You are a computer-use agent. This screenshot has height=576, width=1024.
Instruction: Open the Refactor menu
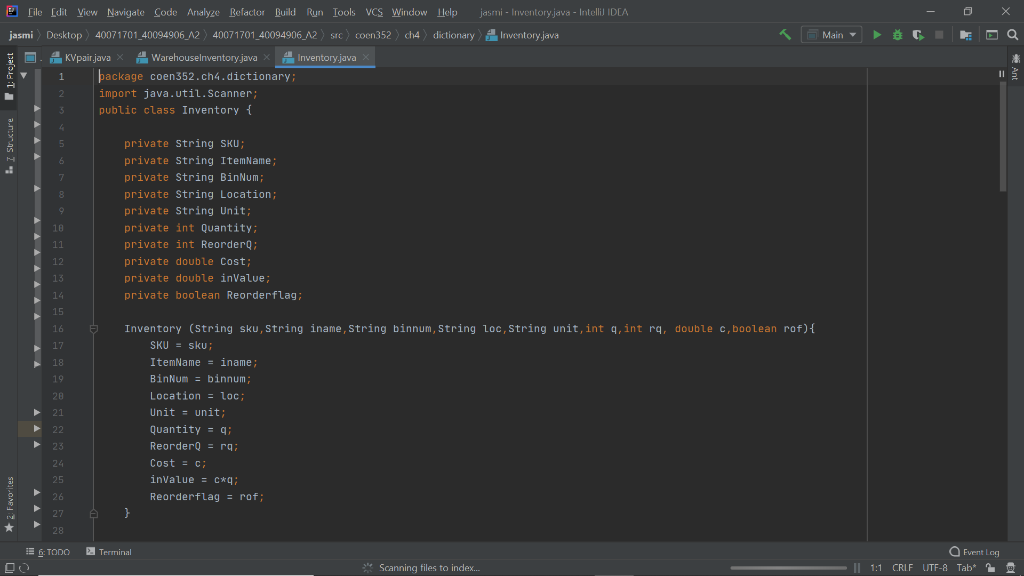(247, 12)
